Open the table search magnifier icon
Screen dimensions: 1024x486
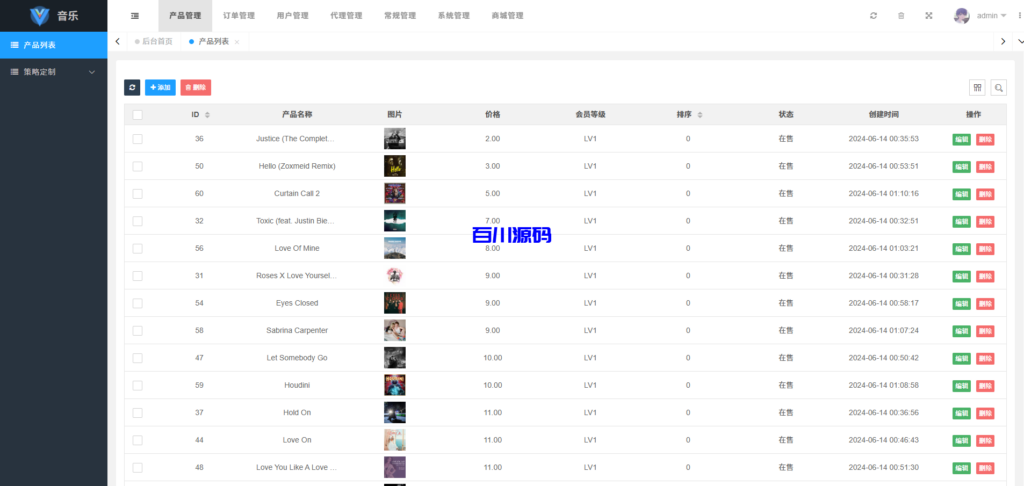pyautogui.click(x=999, y=88)
